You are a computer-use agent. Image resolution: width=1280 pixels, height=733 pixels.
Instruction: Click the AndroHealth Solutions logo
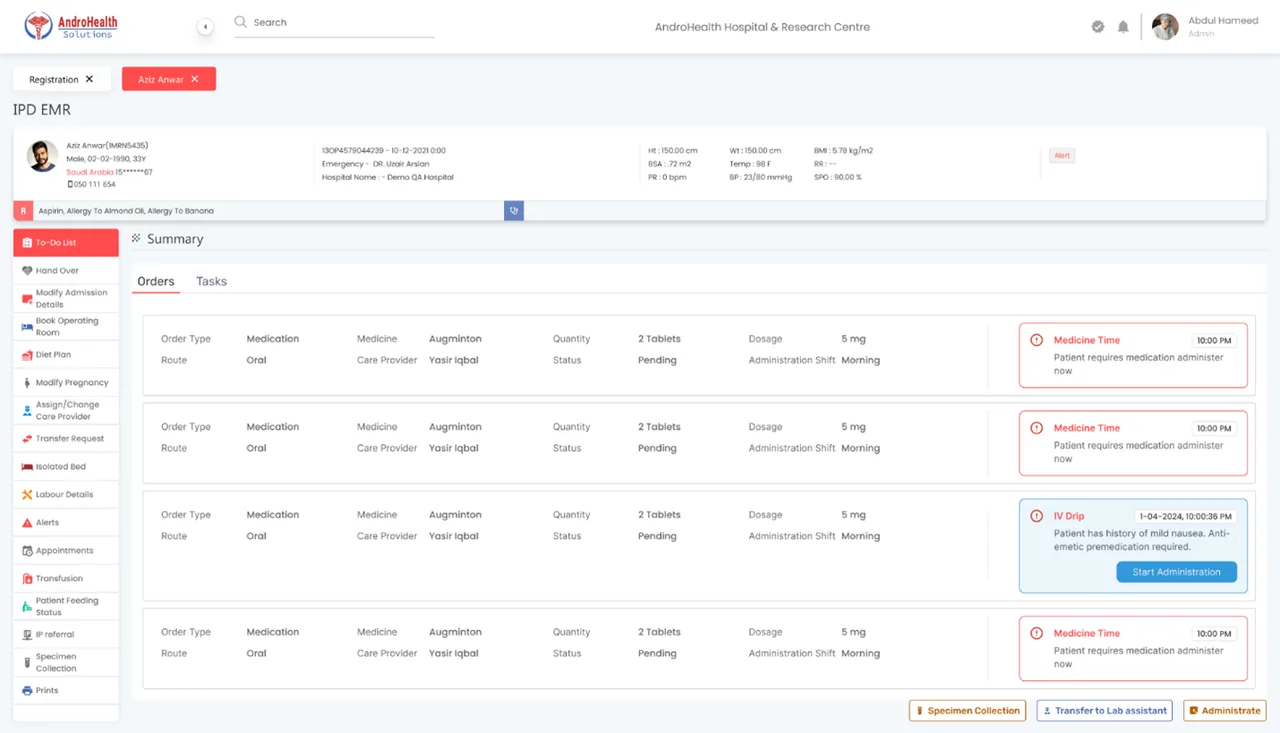pyautogui.click(x=70, y=26)
